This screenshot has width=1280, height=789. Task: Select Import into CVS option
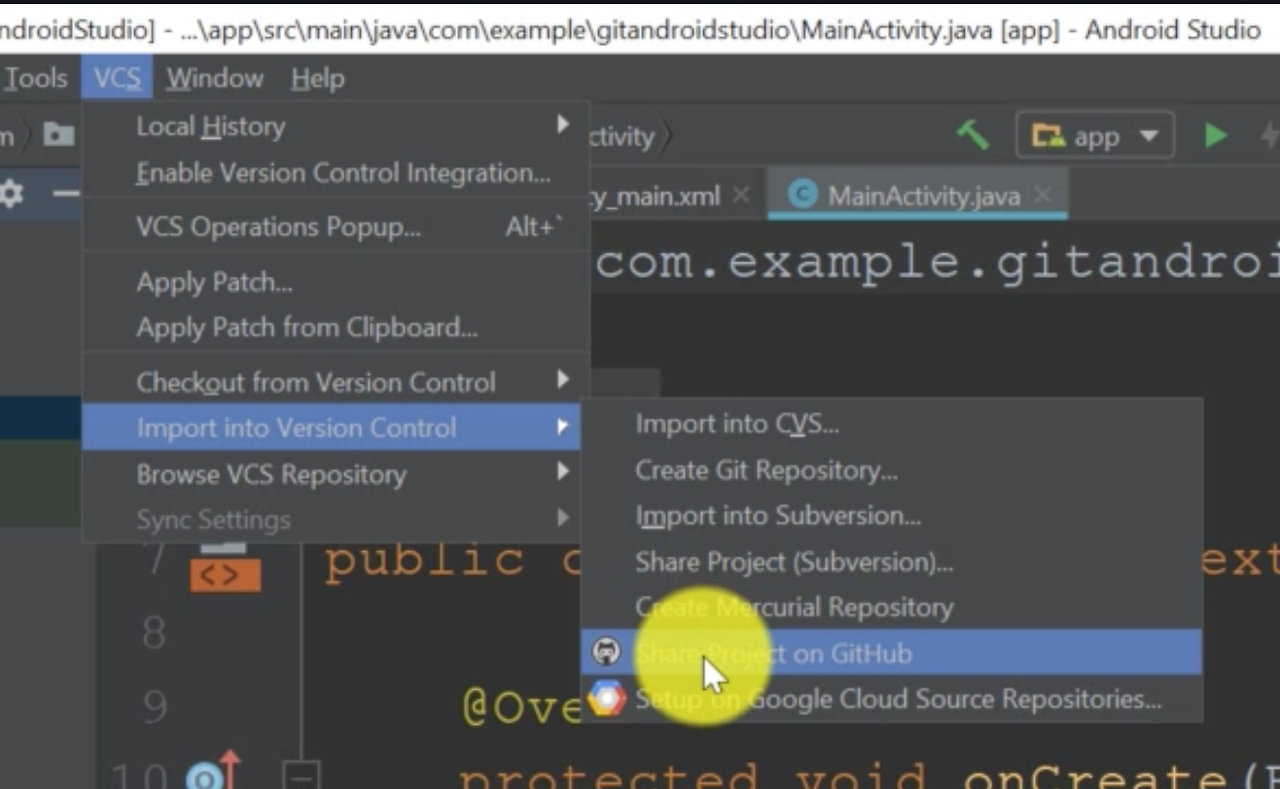tap(891, 424)
